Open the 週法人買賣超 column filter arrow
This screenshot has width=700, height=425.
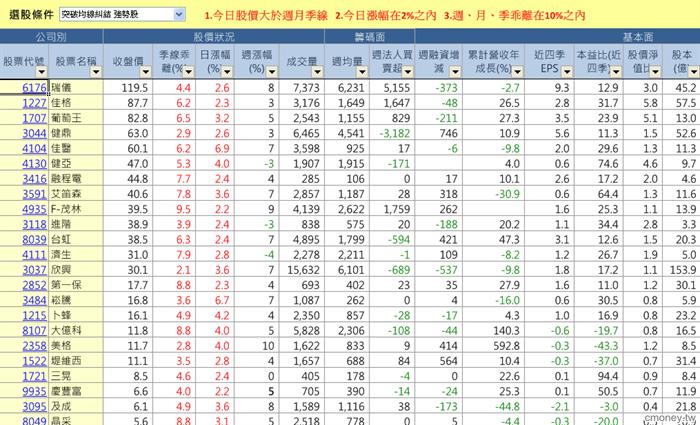point(408,72)
